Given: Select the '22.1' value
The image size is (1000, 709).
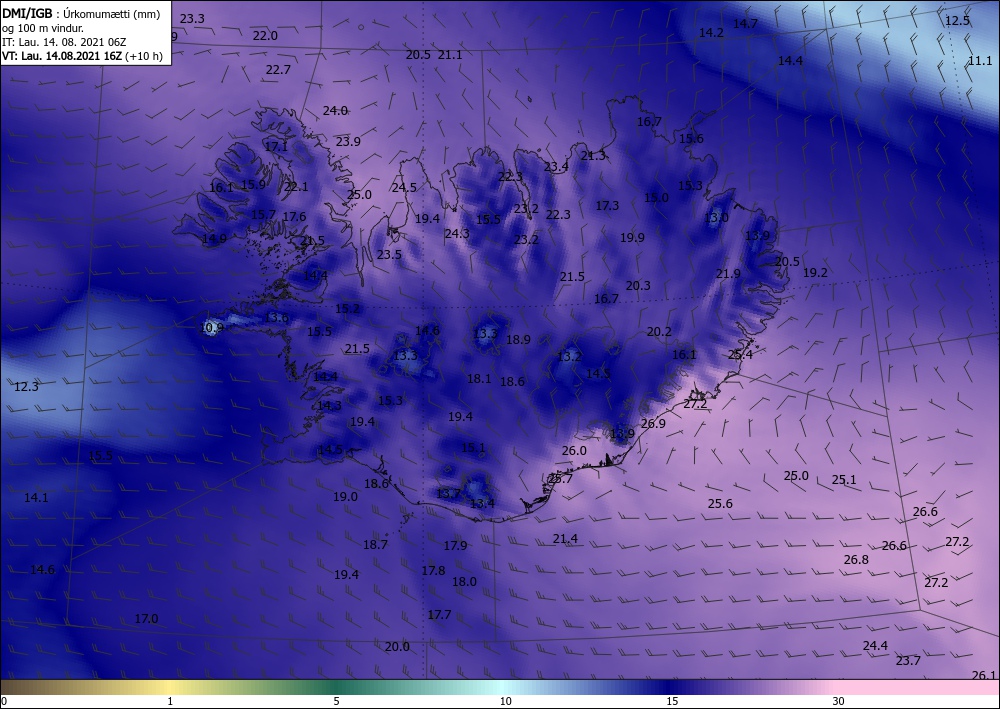Looking at the screenshot, I should [296, 187].
